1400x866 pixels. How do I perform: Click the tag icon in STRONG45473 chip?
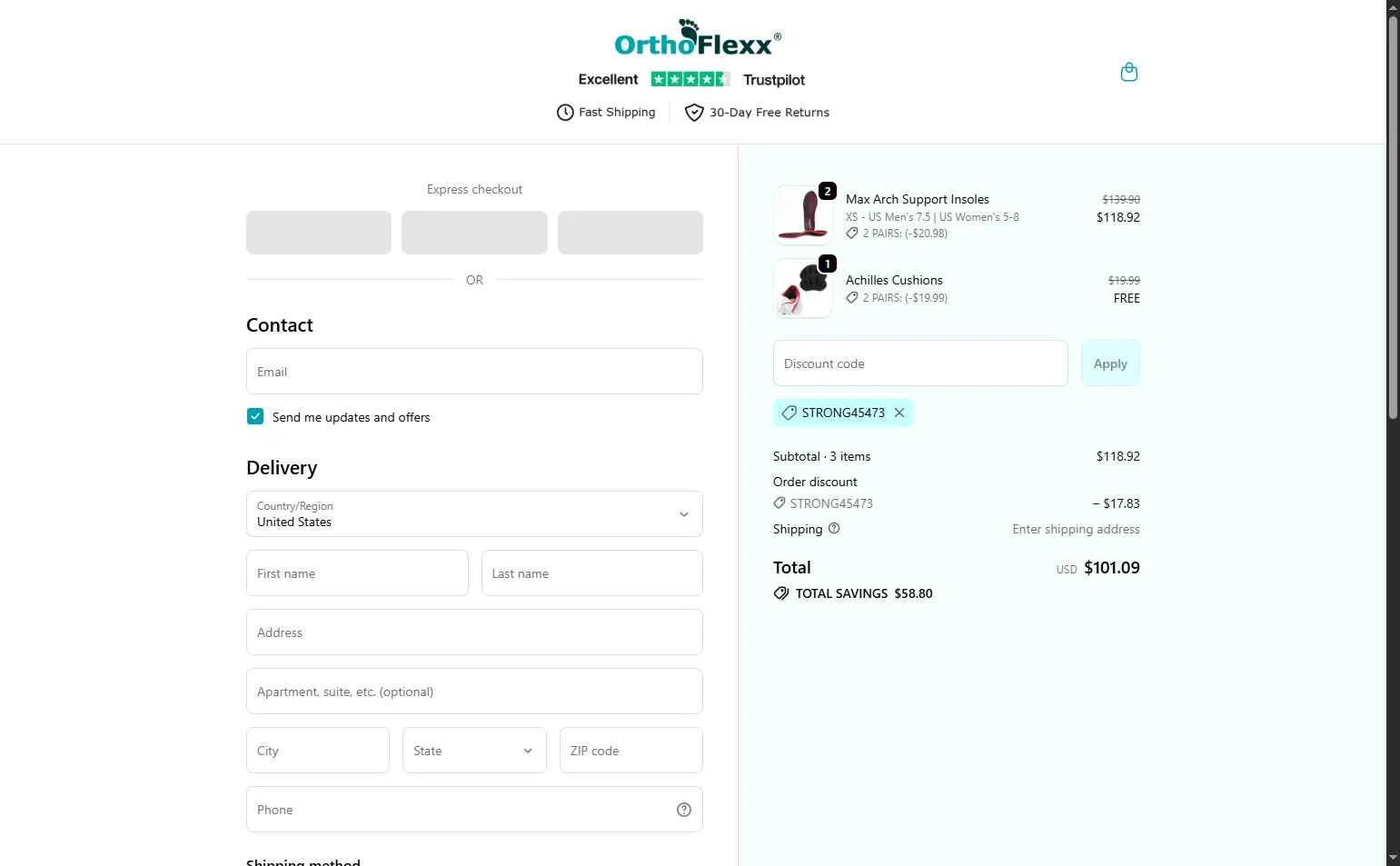789,413
